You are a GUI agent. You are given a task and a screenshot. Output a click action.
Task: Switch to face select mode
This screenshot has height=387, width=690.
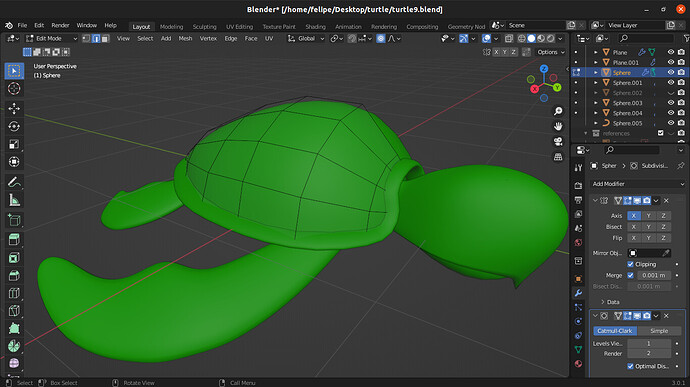coord(105,39)
